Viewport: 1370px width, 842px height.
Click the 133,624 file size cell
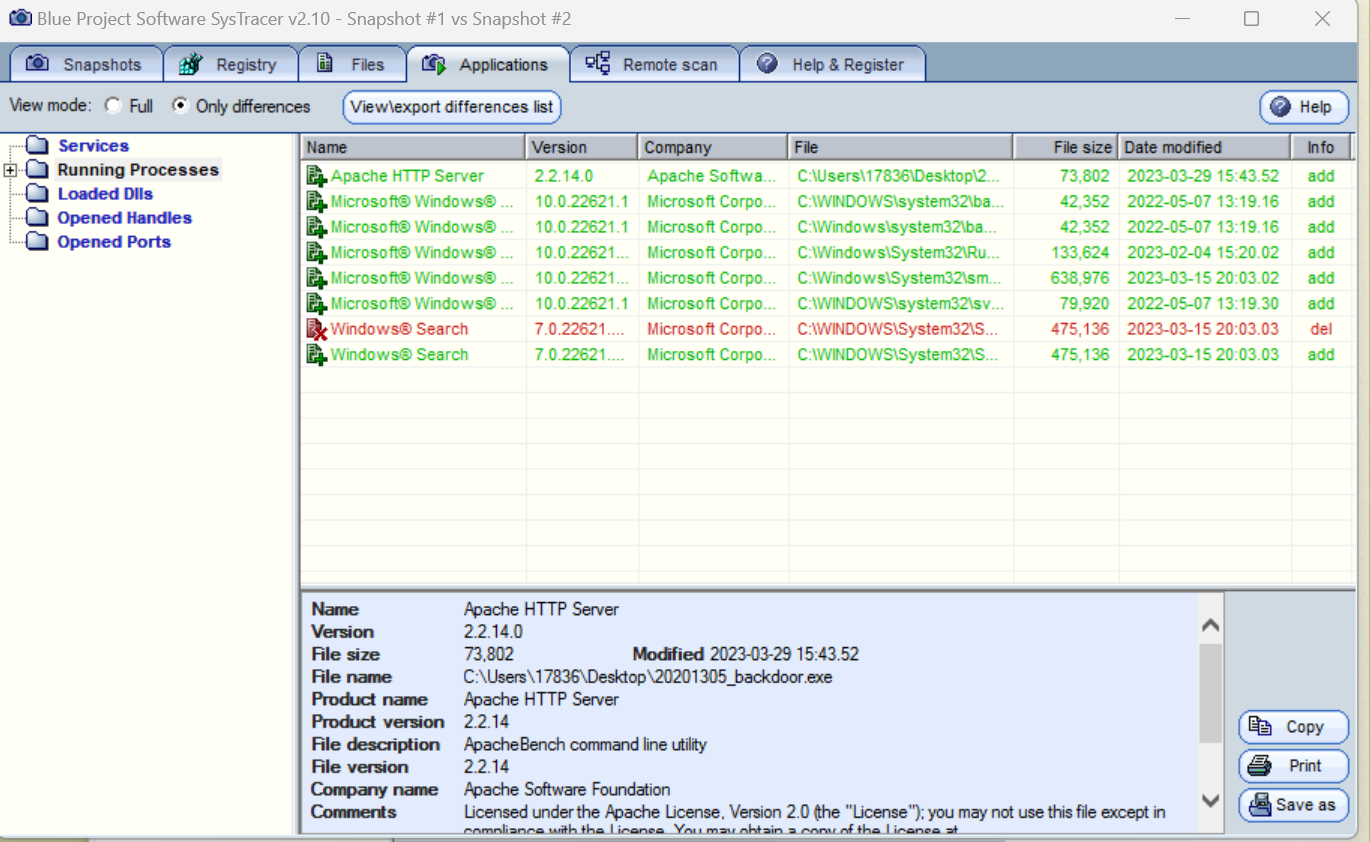click(1080, 253)
